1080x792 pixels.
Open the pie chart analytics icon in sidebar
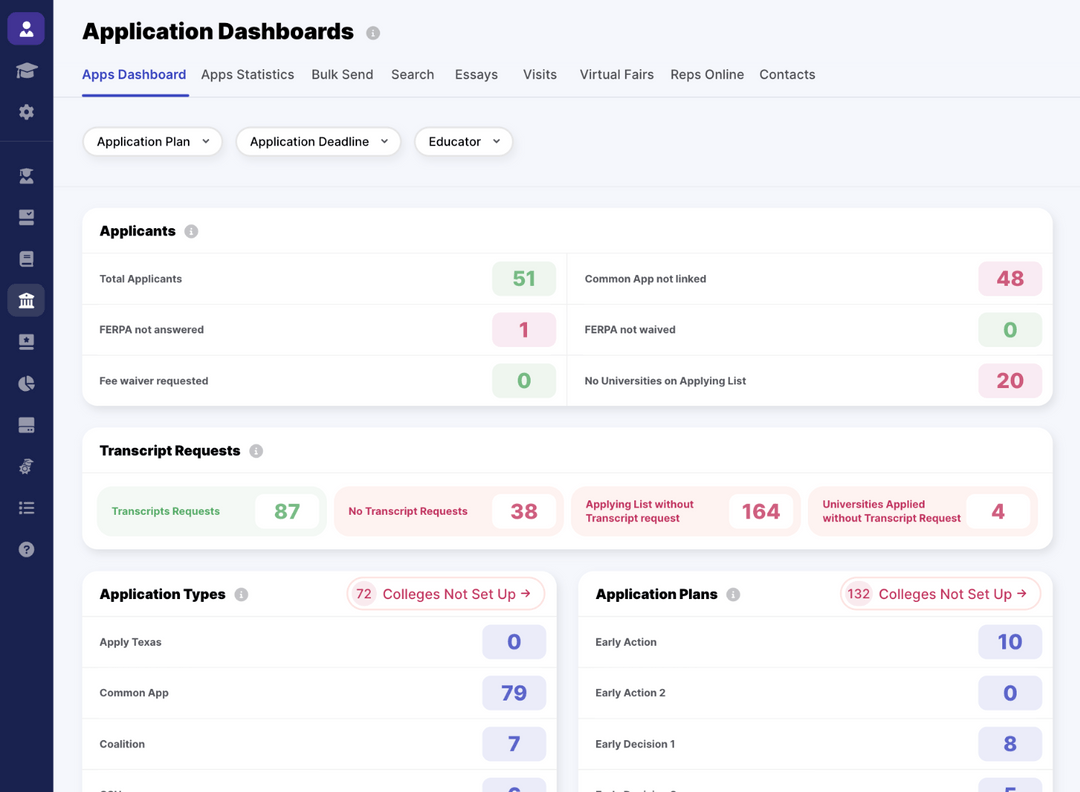pos(26,383)
